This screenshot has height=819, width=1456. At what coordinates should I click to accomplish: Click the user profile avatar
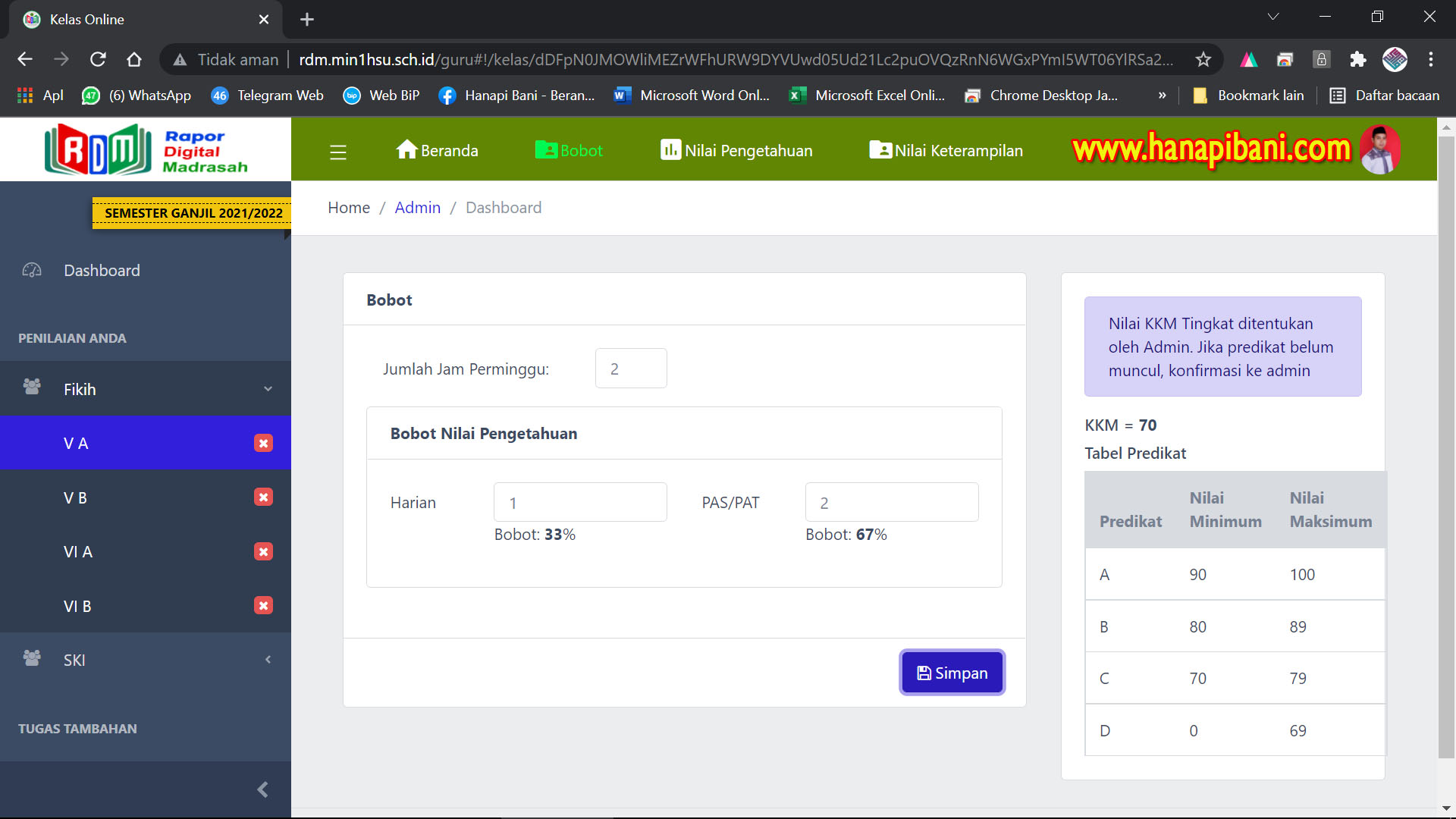click(x=1381, y=149)
